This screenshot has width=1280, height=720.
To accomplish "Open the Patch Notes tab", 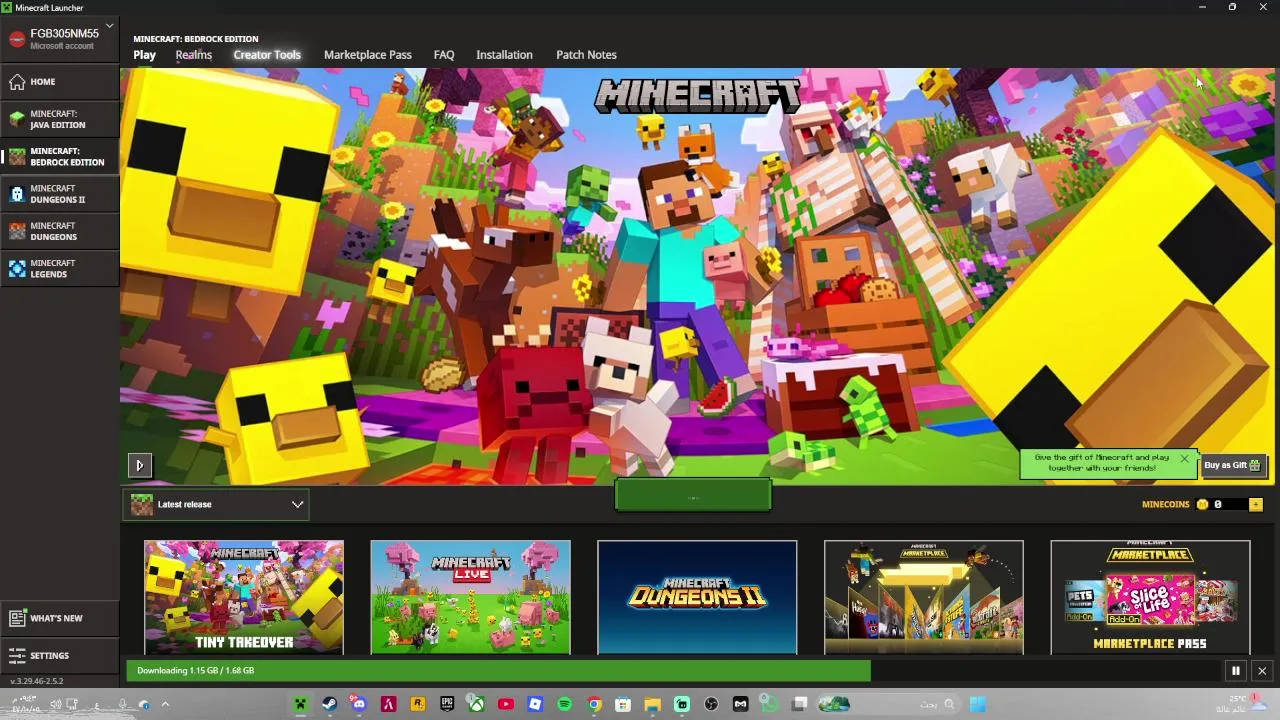I will point(586,55).
